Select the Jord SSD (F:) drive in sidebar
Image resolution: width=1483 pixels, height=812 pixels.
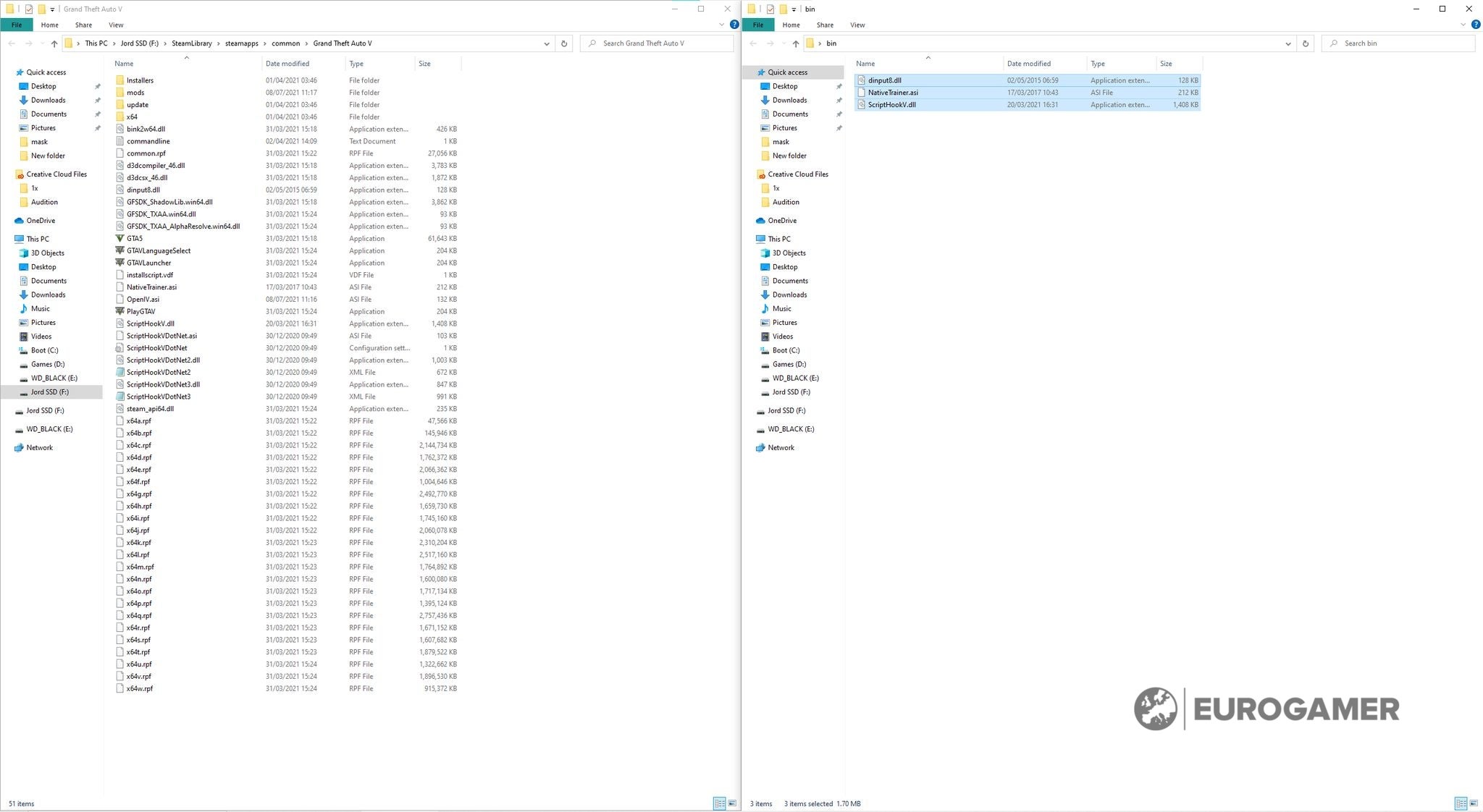tap(49, 392)
